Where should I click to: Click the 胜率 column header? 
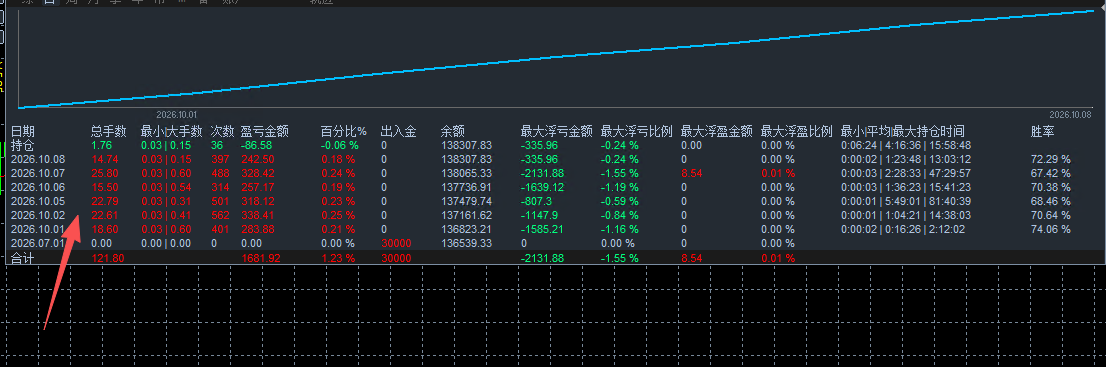1043,131
